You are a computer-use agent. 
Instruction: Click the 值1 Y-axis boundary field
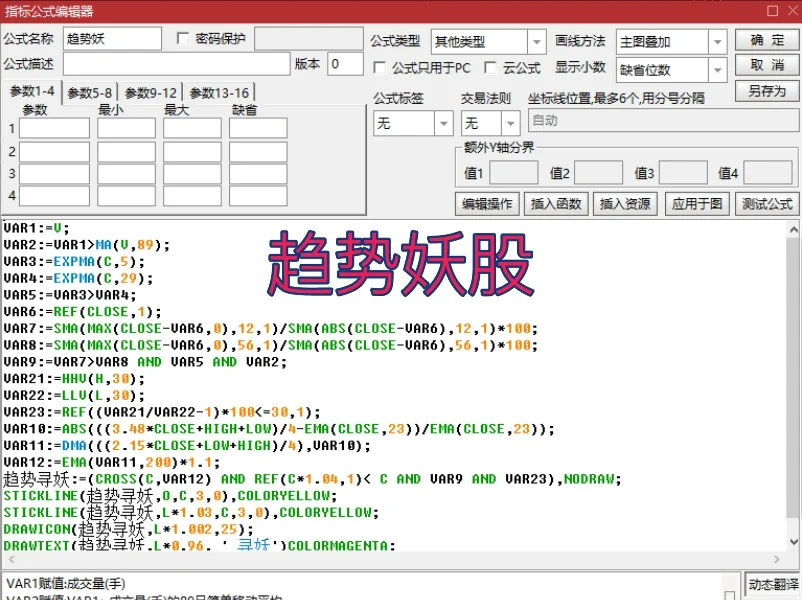[x=514, y=173]
